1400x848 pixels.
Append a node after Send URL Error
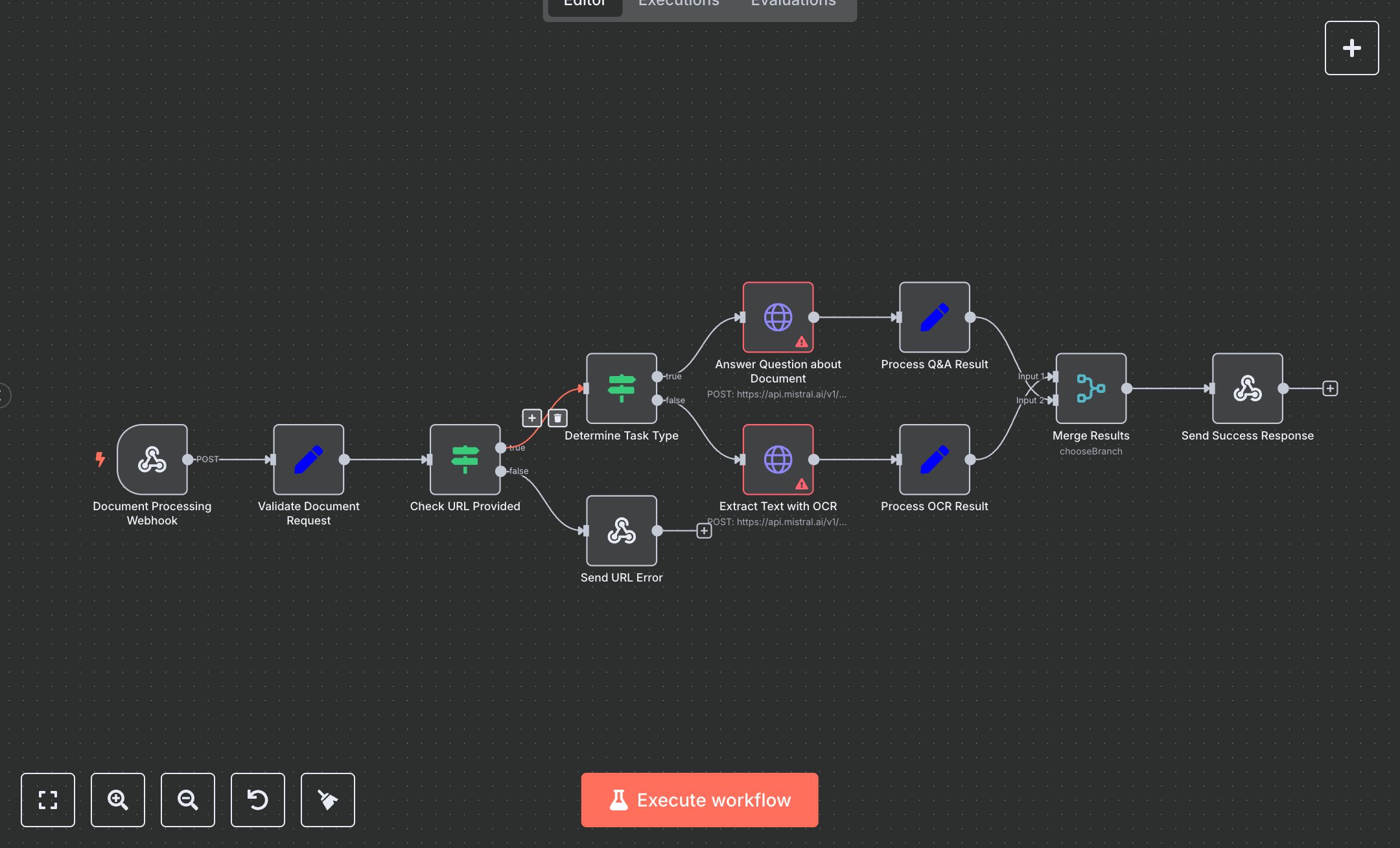coord(704,530)
